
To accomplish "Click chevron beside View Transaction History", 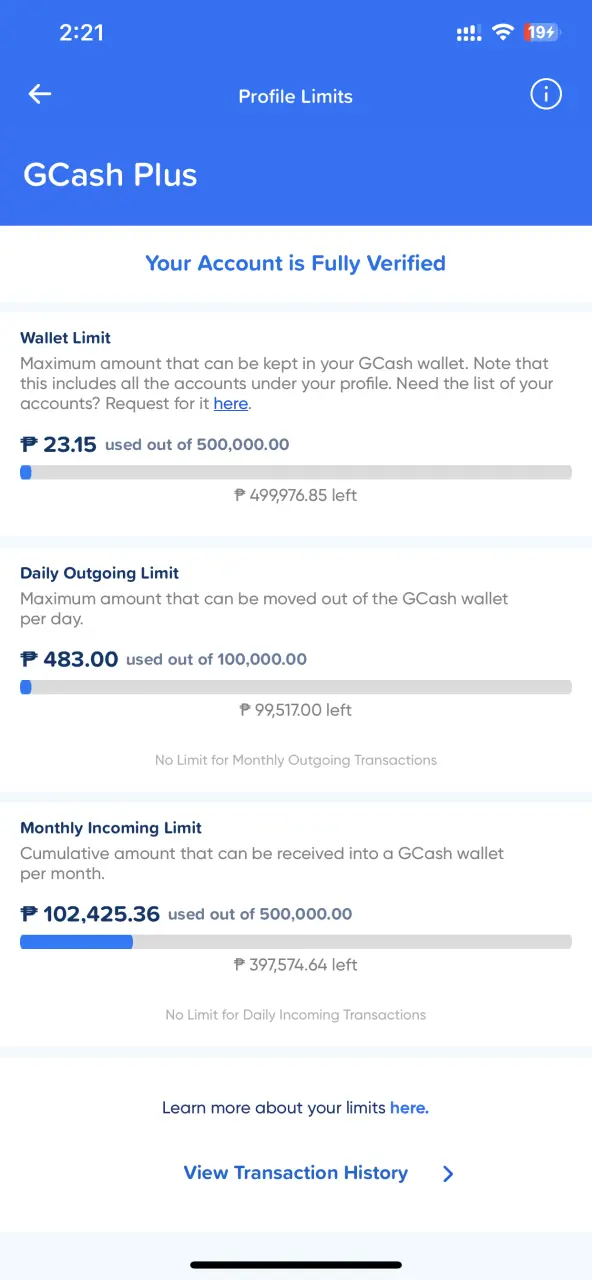I will point(448,1174).
